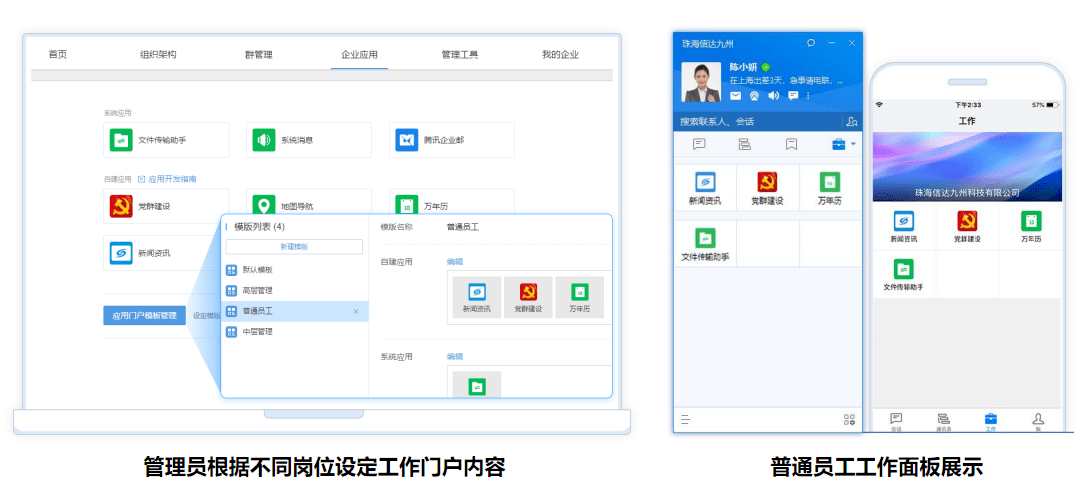Click the 新建模版 button
The width and height of the screenshot is (1091, 486).
point(294,246)
